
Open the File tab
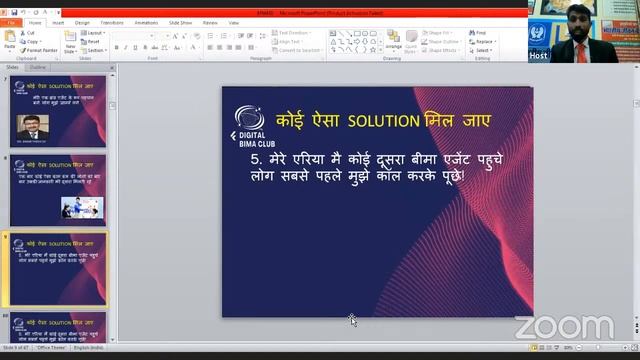(x=11, y=23)
